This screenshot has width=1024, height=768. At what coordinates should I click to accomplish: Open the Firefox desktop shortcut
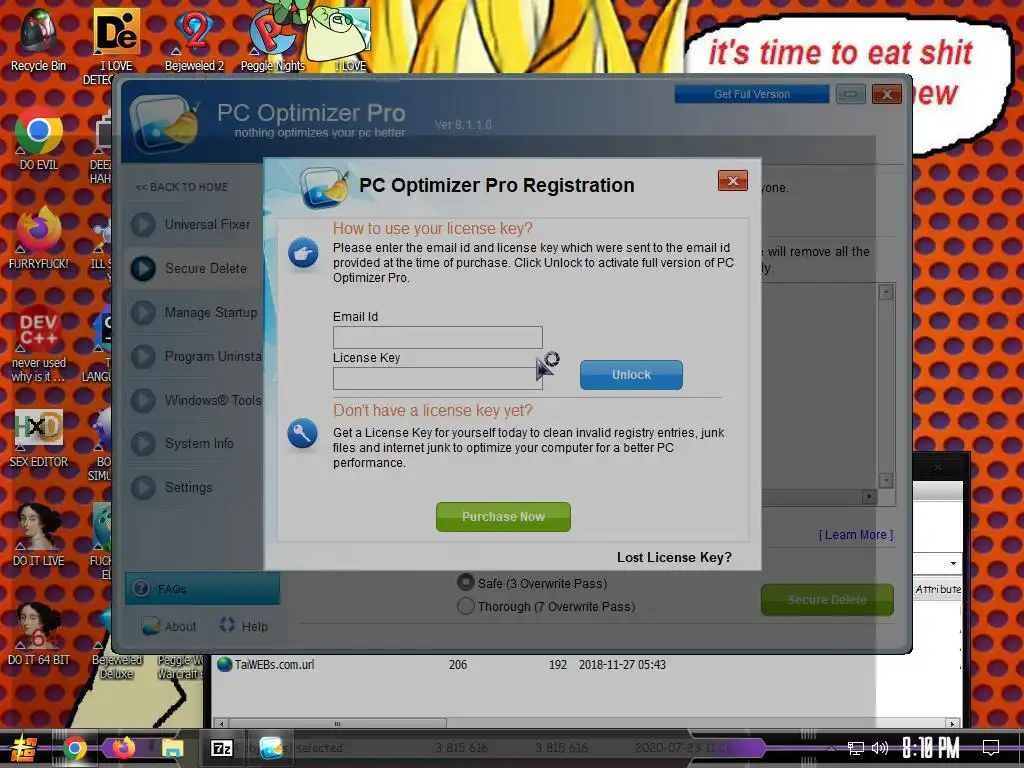(38, 237)
